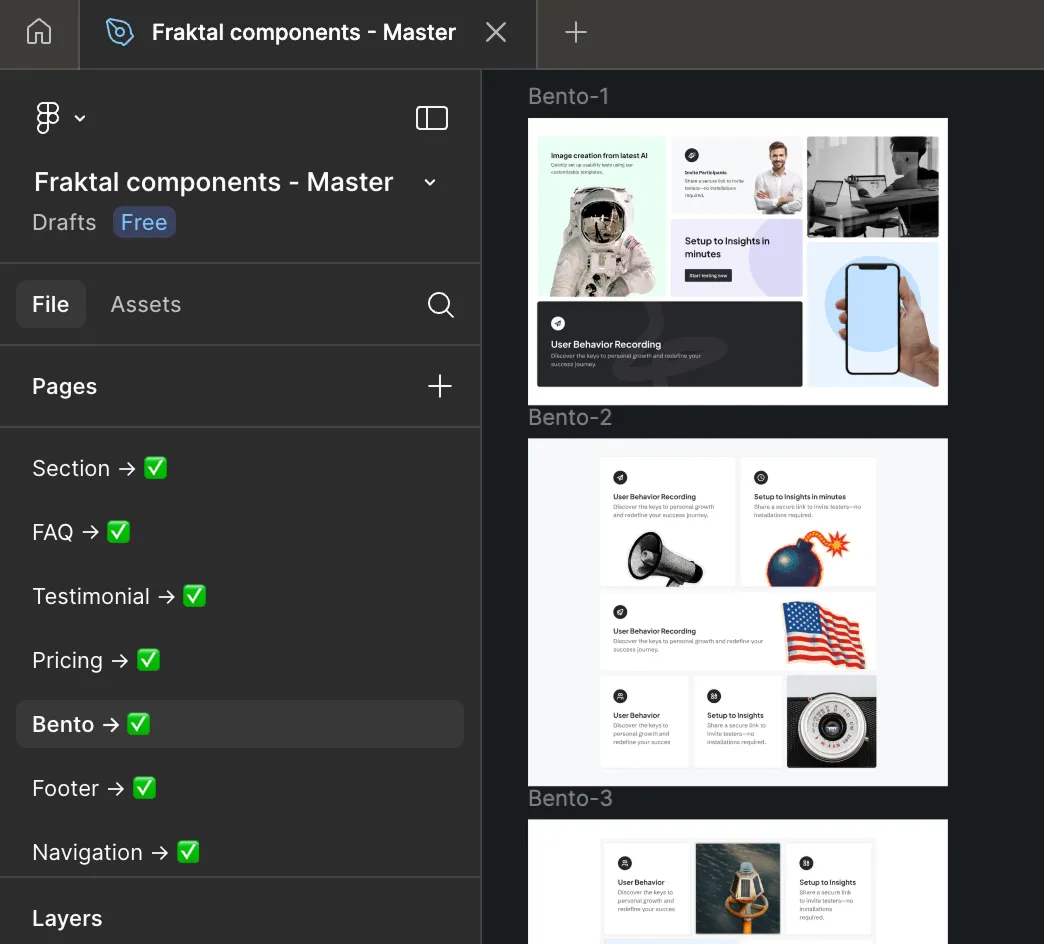Open the Figma main menu logo
Viewport: 1044px width, 944px height.
pyautogui.click(x=48, y=118)
